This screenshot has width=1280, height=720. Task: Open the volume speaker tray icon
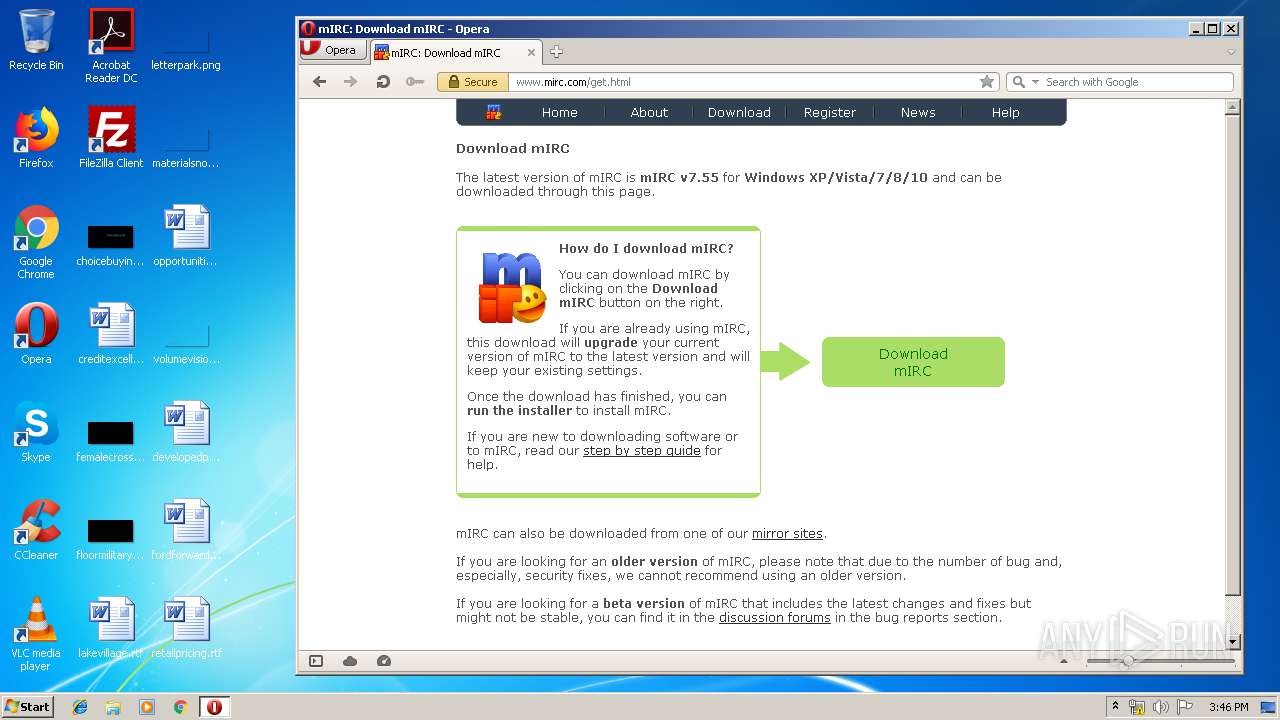pos(1160,707)
